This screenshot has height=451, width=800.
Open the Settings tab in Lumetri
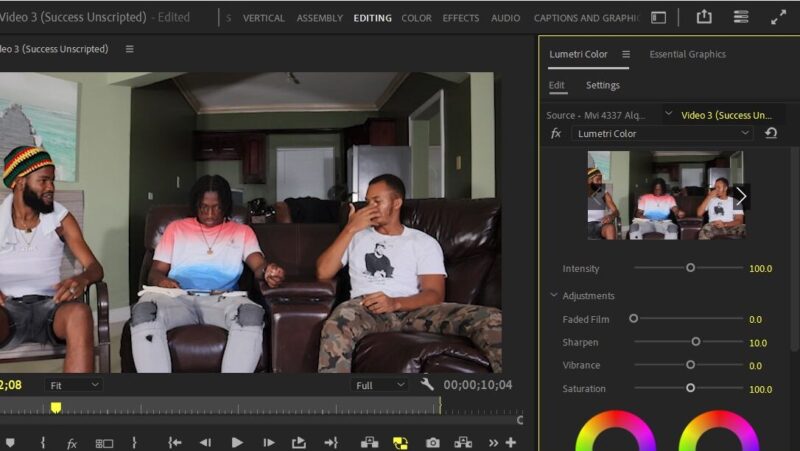pyautogui.click(x=603, y=85)
